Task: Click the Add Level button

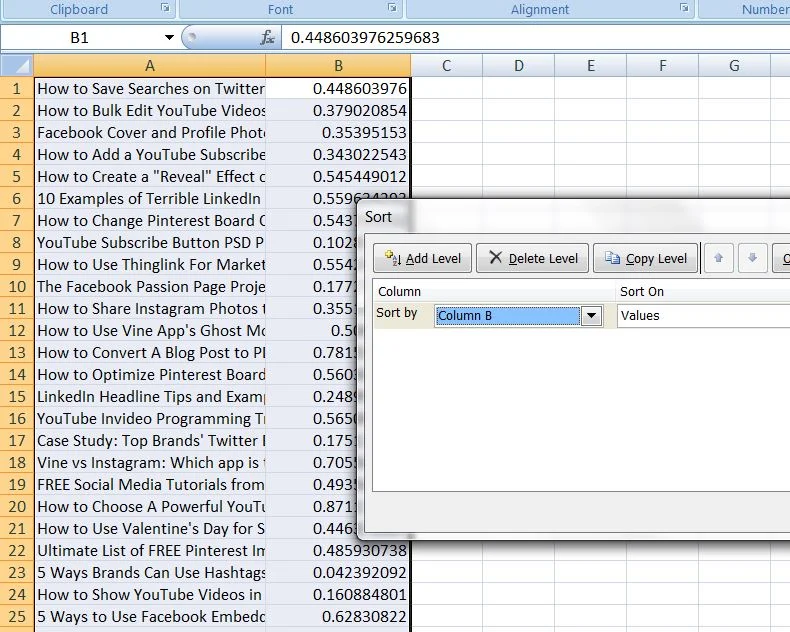Action: [423, 259]
